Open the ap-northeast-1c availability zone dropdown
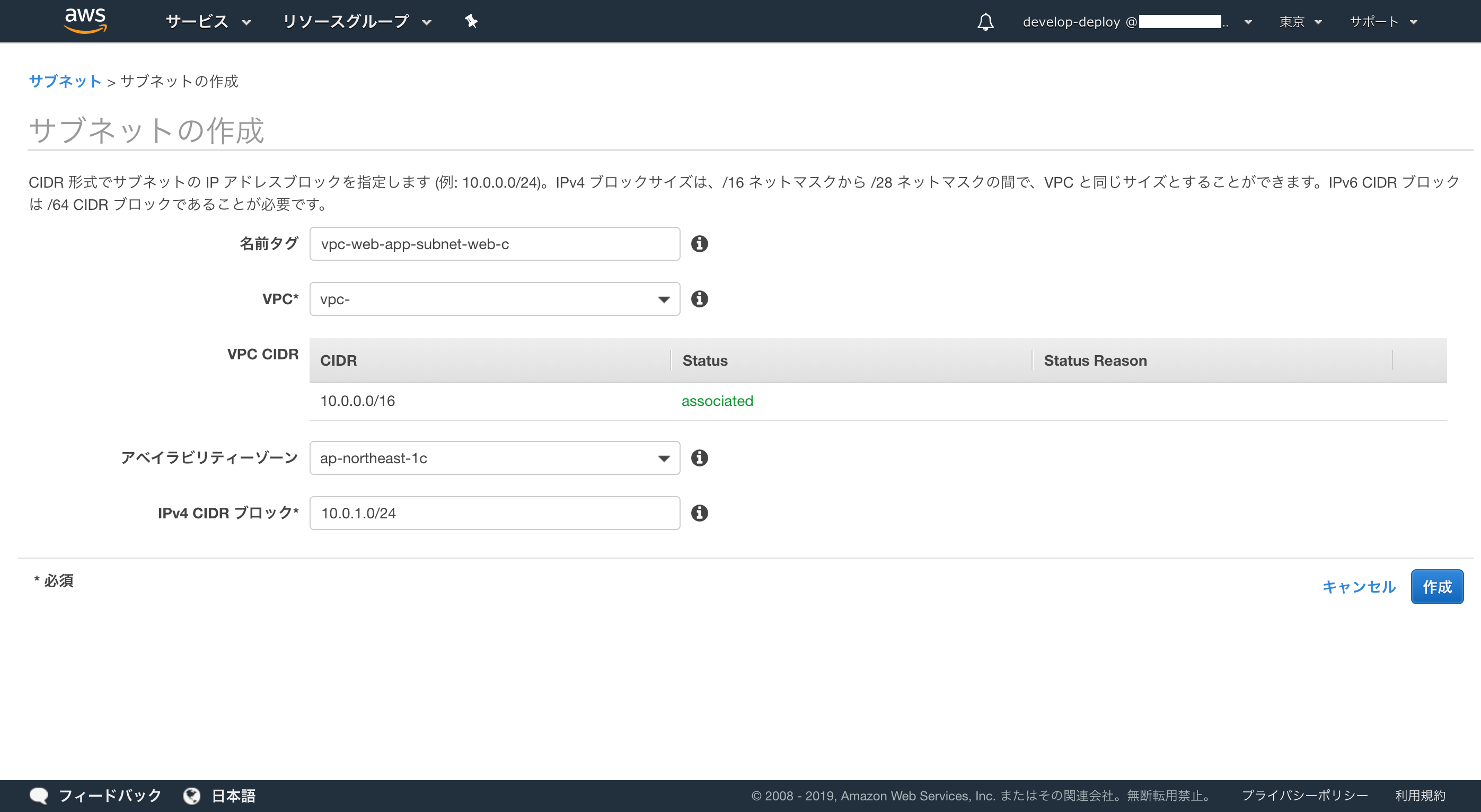Screen dimensions: 1481x812 coord(495,458)
